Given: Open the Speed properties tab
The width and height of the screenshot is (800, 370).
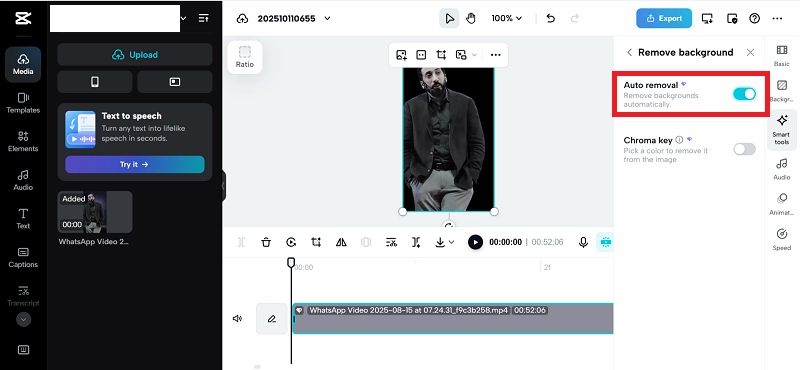Looking at the screenshot, I should [782, 239].
